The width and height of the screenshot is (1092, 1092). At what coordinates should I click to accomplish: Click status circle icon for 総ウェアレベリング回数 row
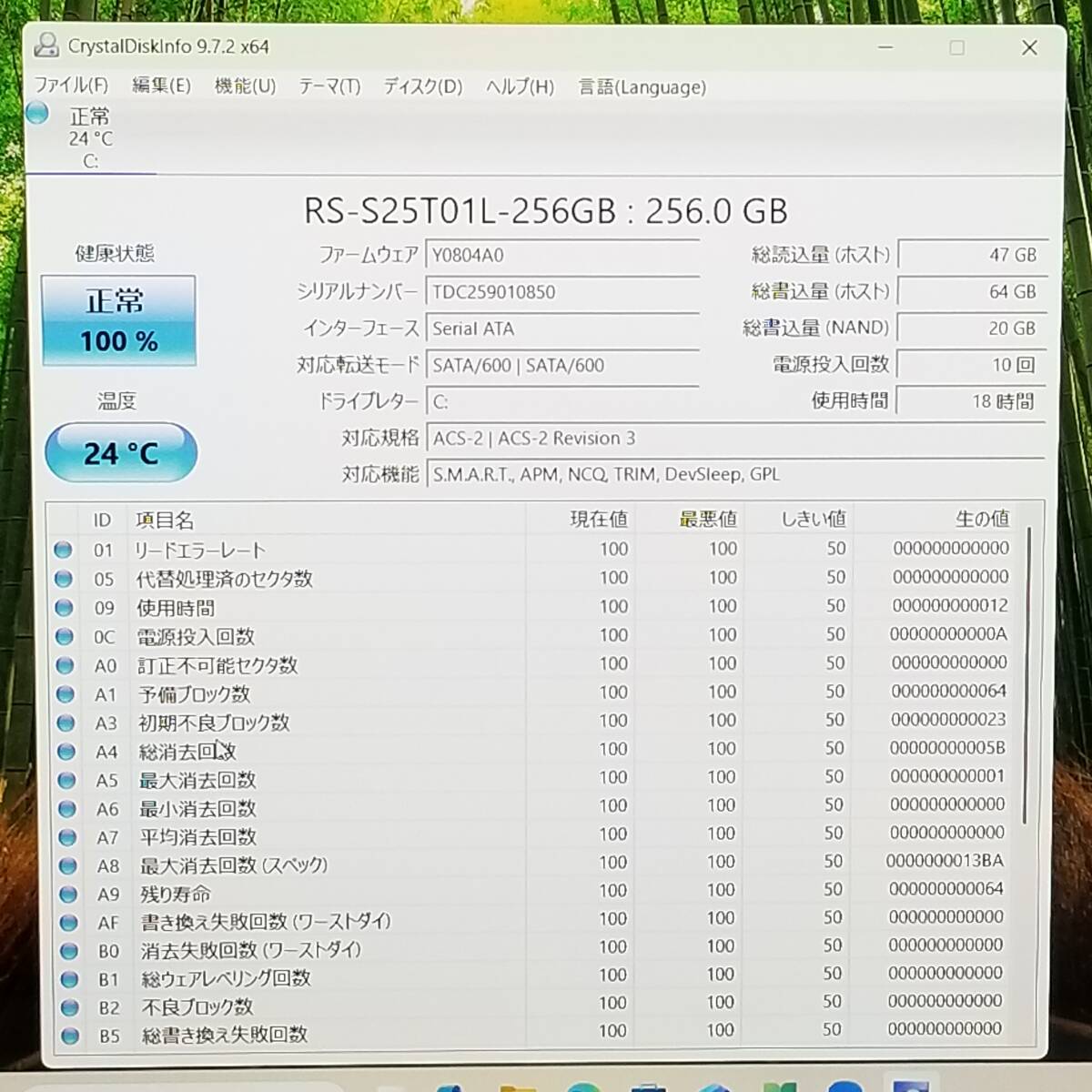(69, 979)
